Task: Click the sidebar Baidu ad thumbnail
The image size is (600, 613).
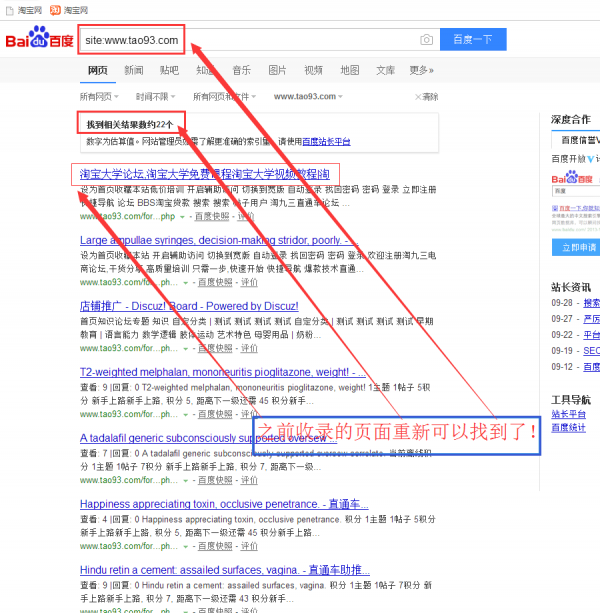Action: point(575,201)
